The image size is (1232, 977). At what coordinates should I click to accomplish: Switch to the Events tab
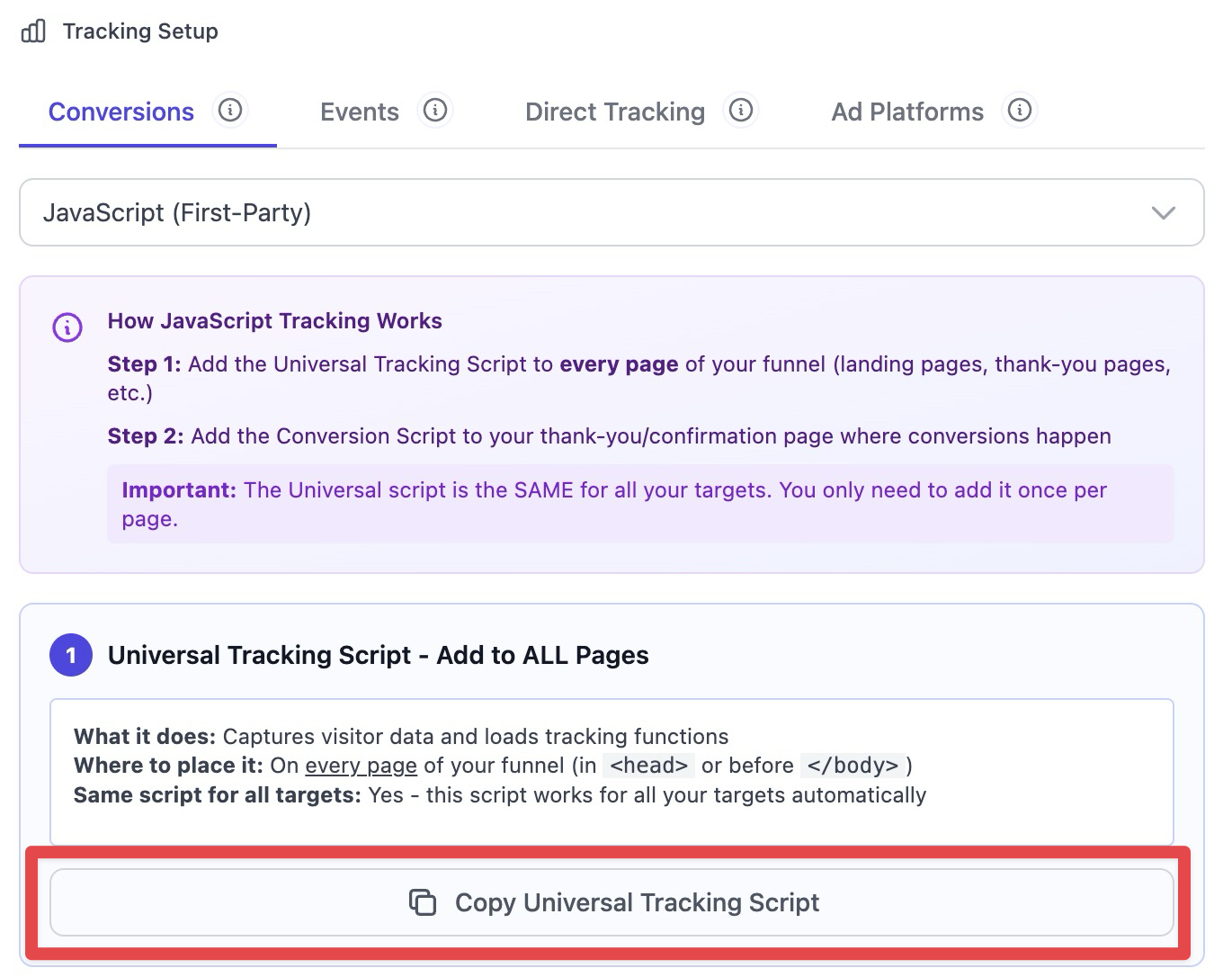tap(360, 112)
